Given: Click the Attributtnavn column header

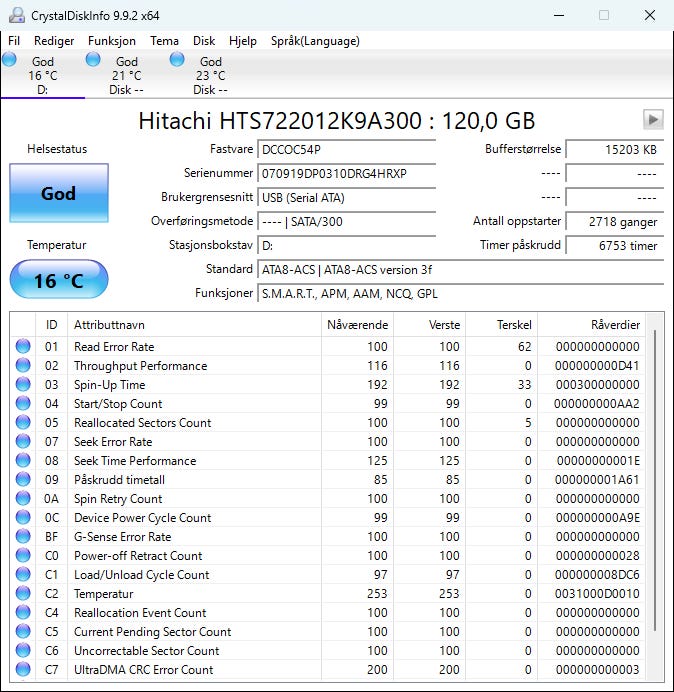Looking at the screenshot, I should 194,325.
